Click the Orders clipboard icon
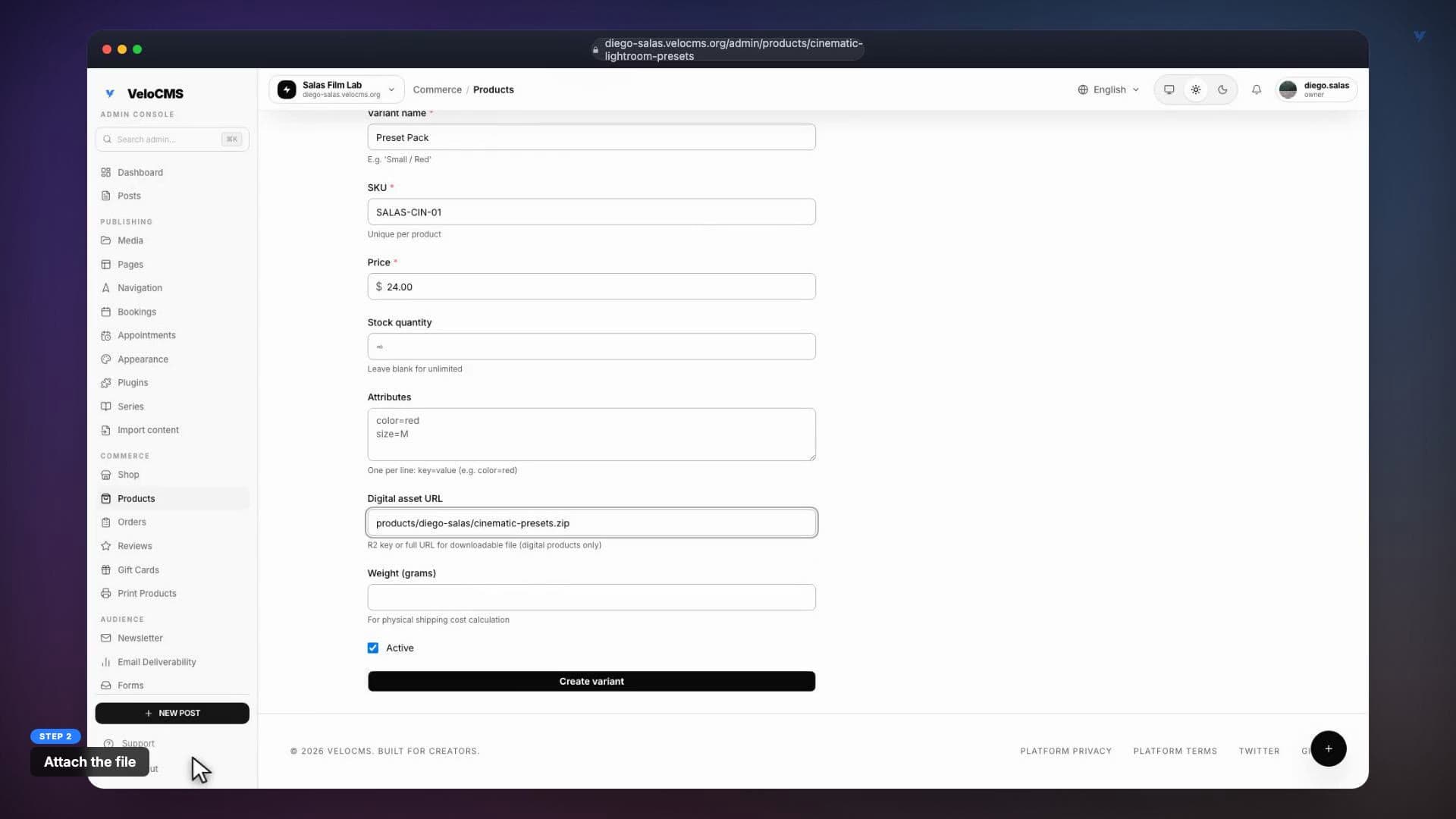 click(x=106, y=522)
